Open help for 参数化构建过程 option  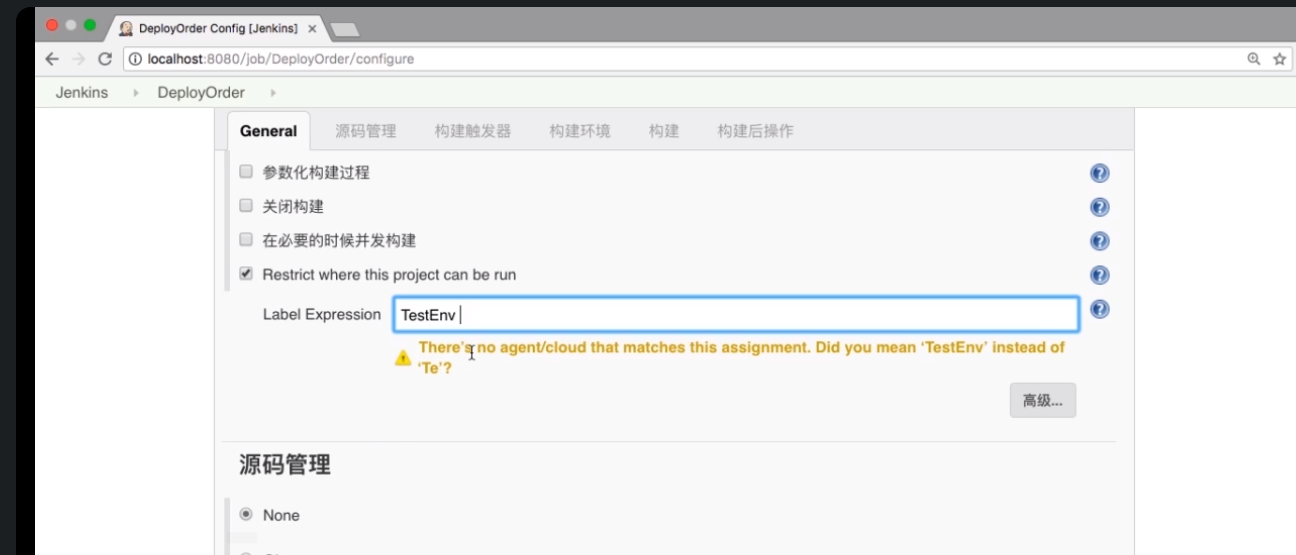tap(1099, 173)
